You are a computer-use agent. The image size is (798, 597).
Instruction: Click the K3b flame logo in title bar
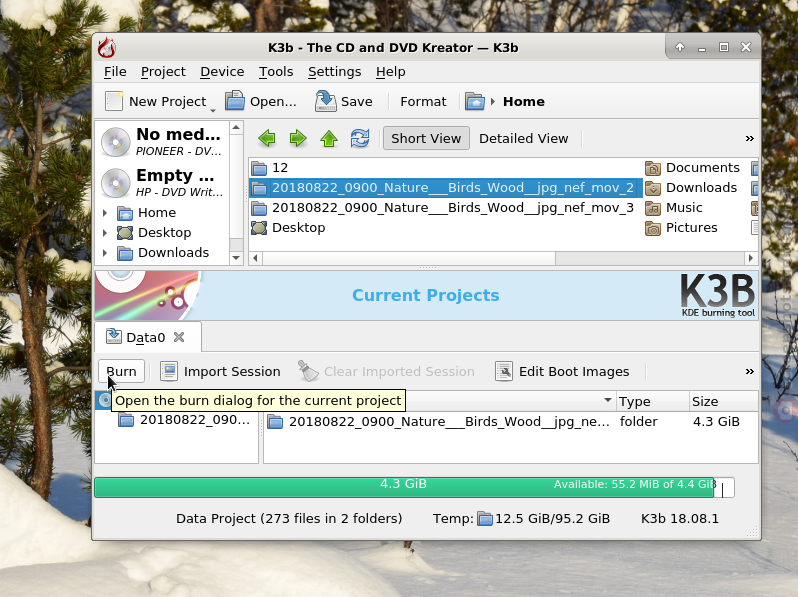pyautogui.click(x=107, y=47)
